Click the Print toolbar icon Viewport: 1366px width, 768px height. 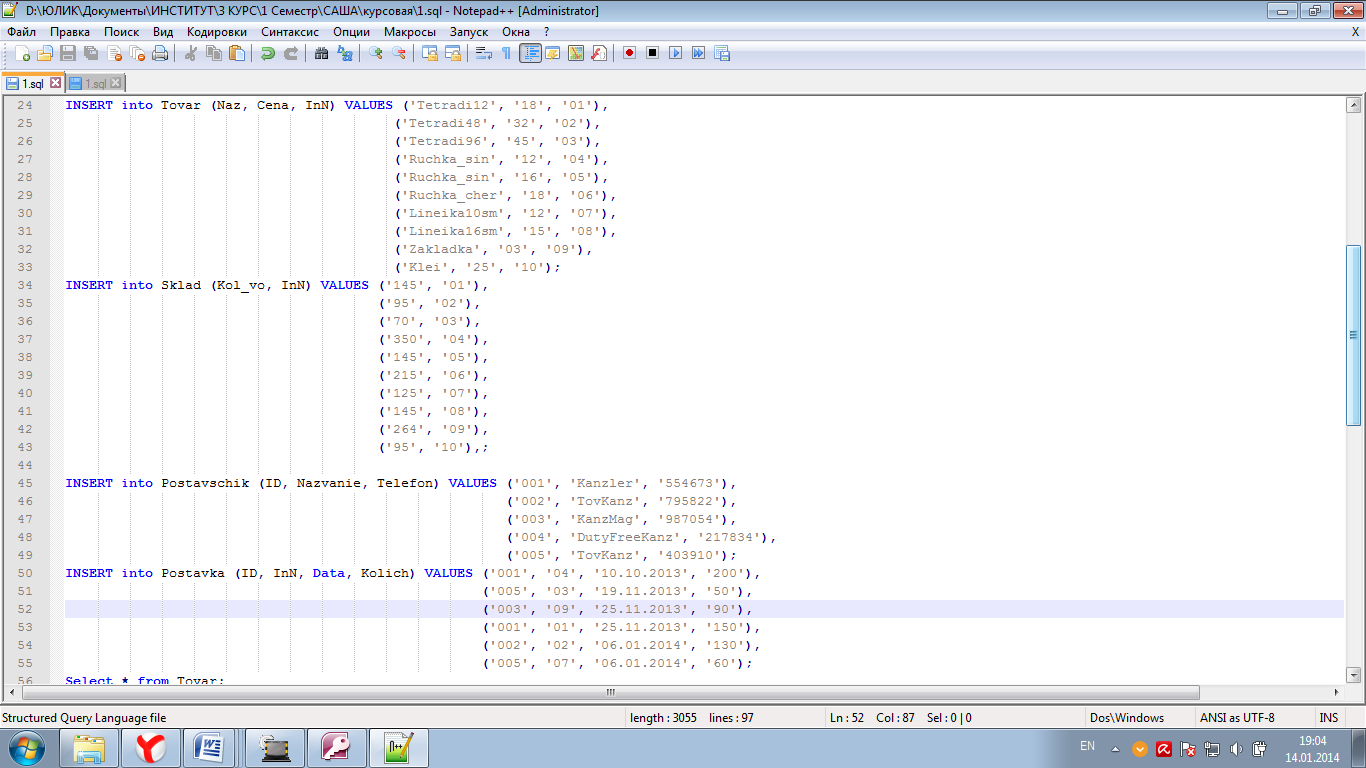tap(160, 53)
